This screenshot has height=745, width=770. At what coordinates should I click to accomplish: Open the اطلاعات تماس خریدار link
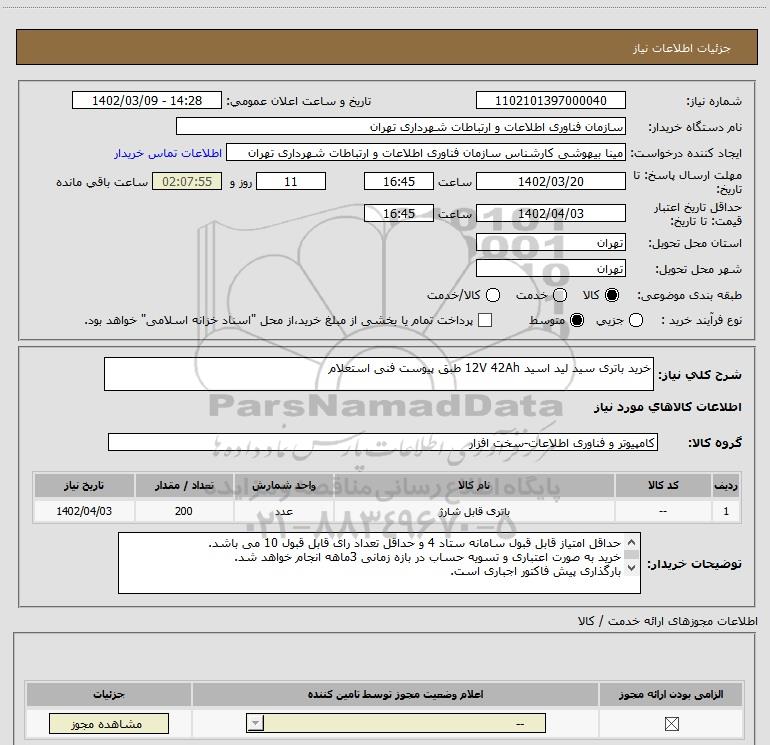(168, 153)
